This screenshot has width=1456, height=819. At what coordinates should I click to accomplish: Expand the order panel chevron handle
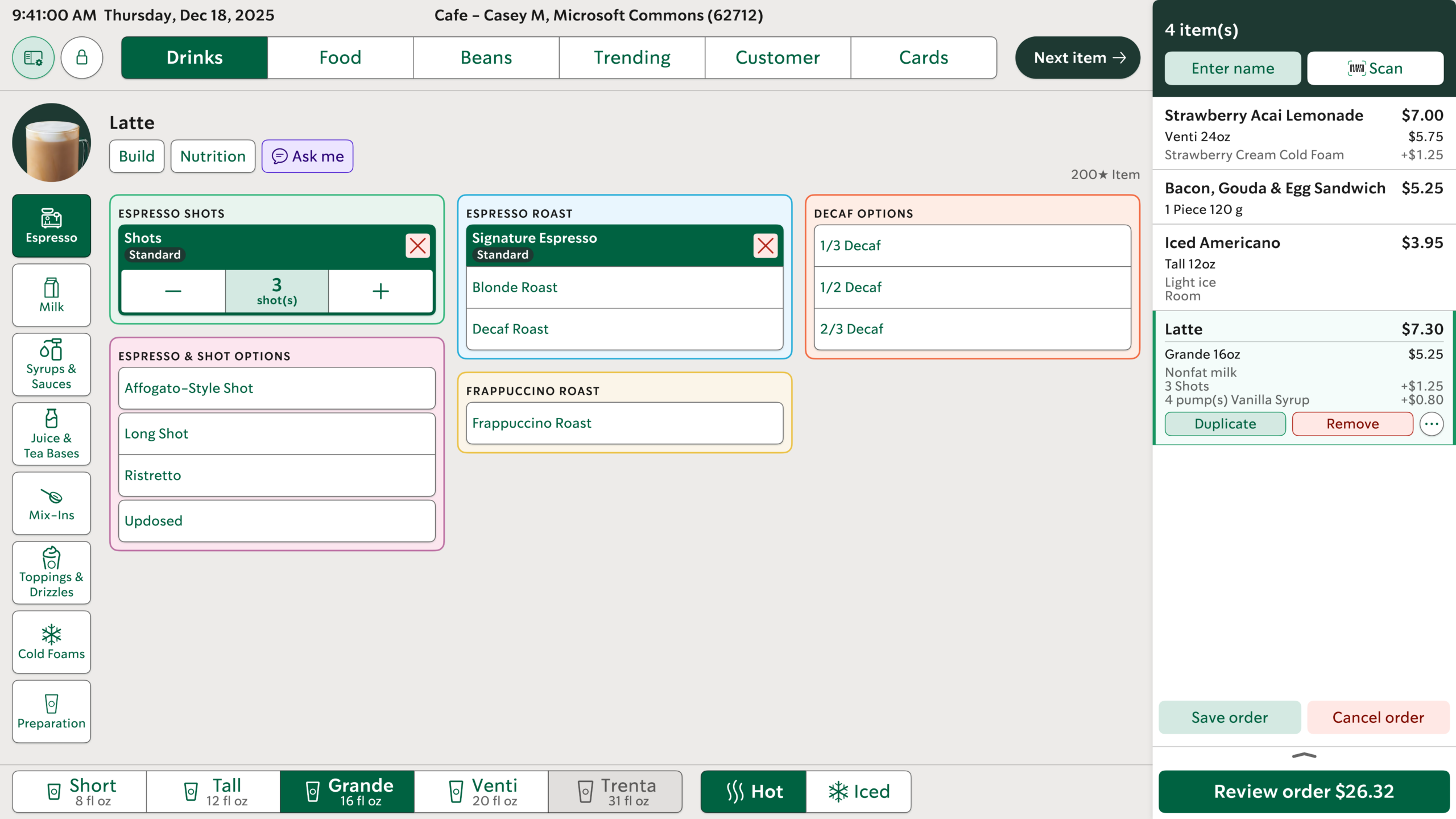click(1304, 756)
